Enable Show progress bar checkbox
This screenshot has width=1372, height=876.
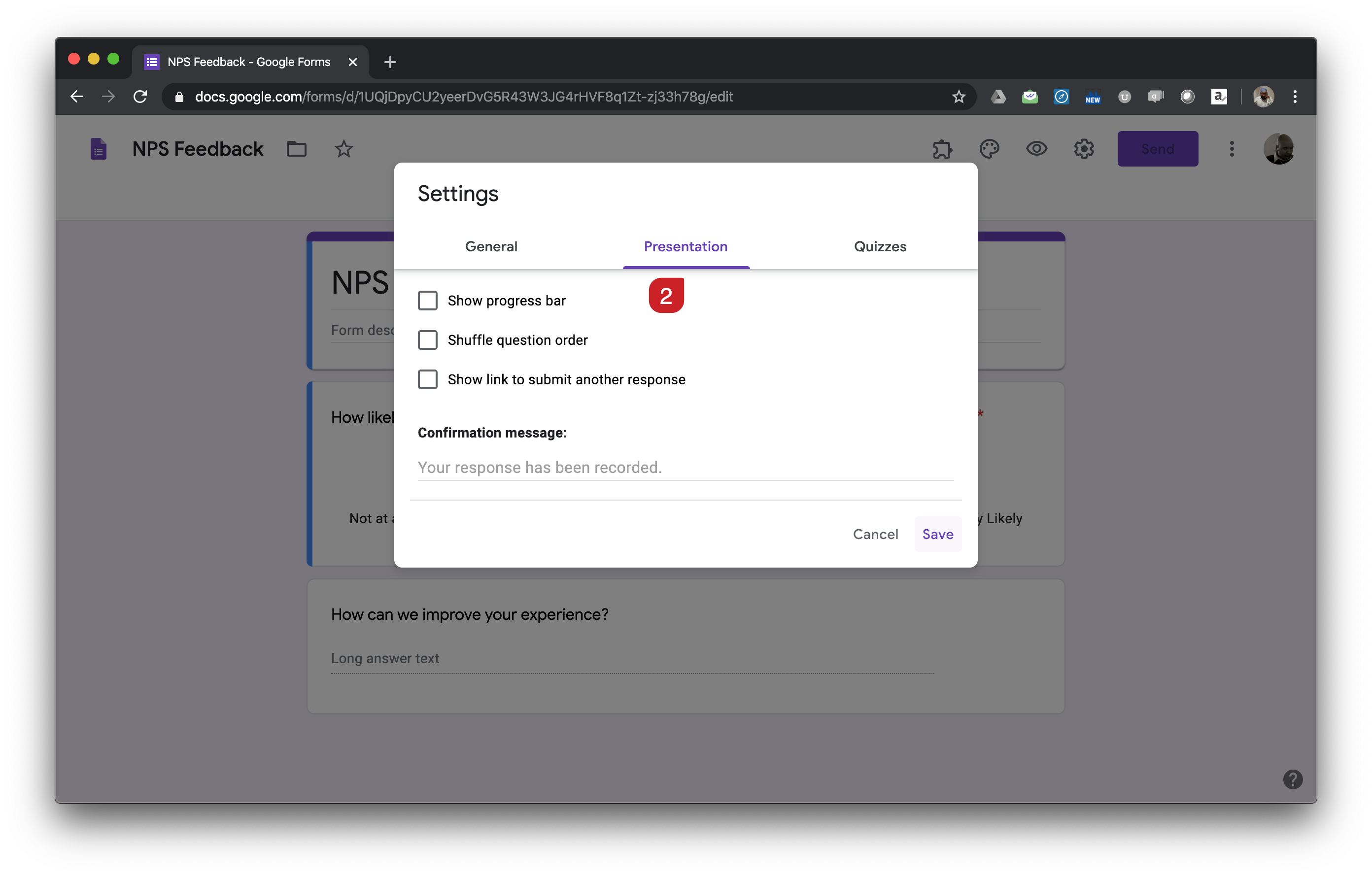click(427, 300)
